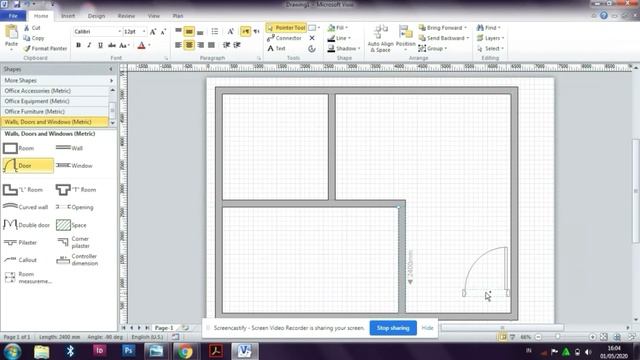Screen dimensions: 640x360
Task: Open the font name dropdown
Action: point(119,31)
